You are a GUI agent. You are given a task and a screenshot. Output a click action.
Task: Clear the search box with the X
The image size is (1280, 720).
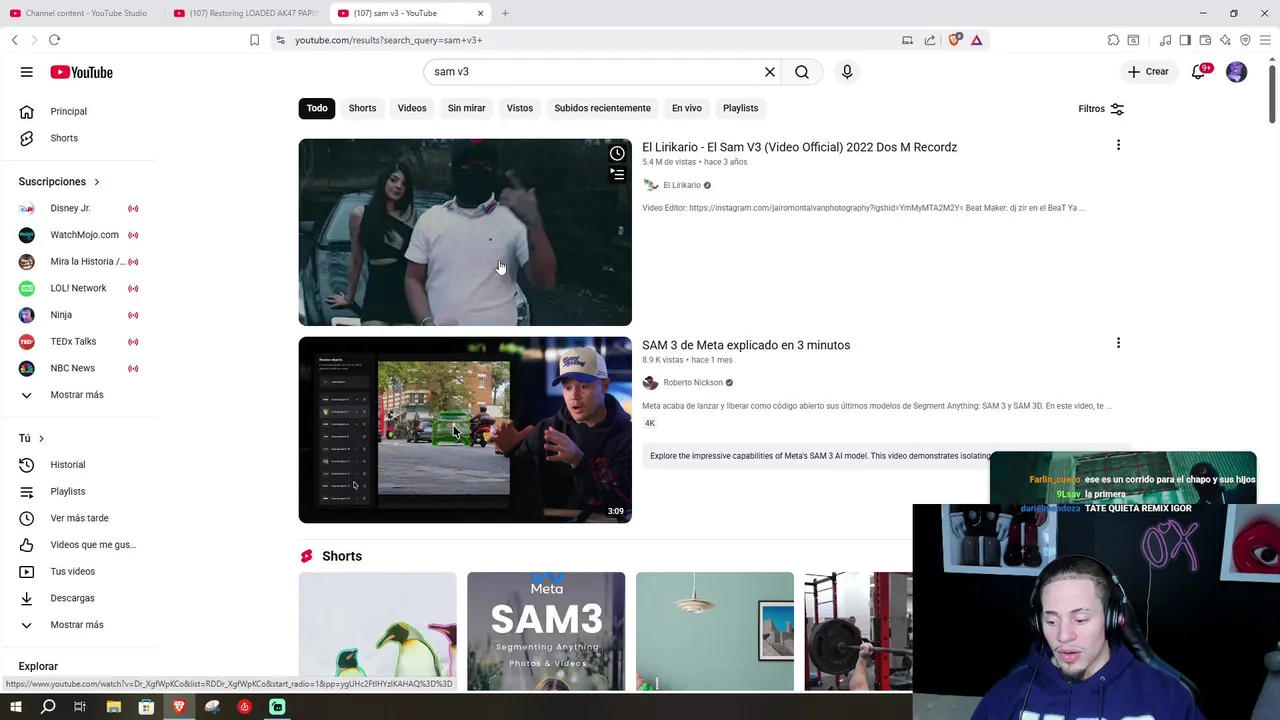(x=770, y=72)
